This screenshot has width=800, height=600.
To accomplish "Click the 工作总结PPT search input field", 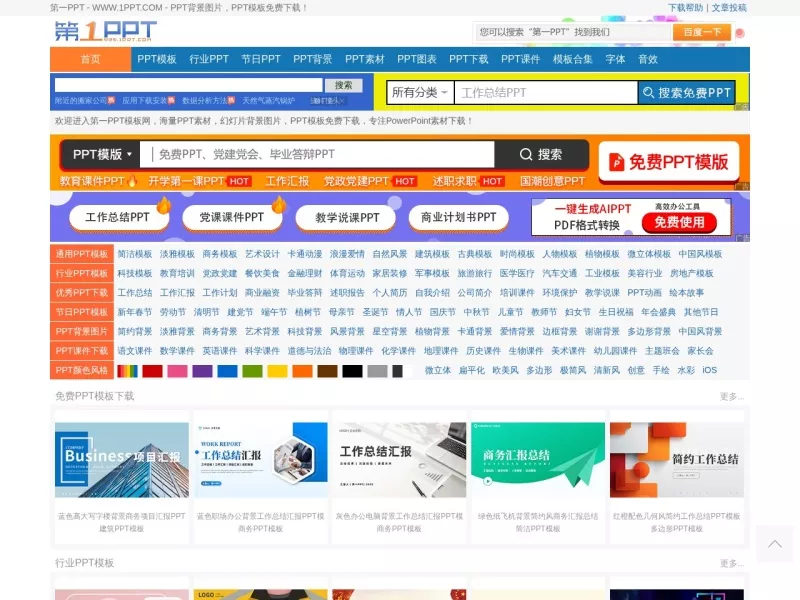I will coord(546,93).
